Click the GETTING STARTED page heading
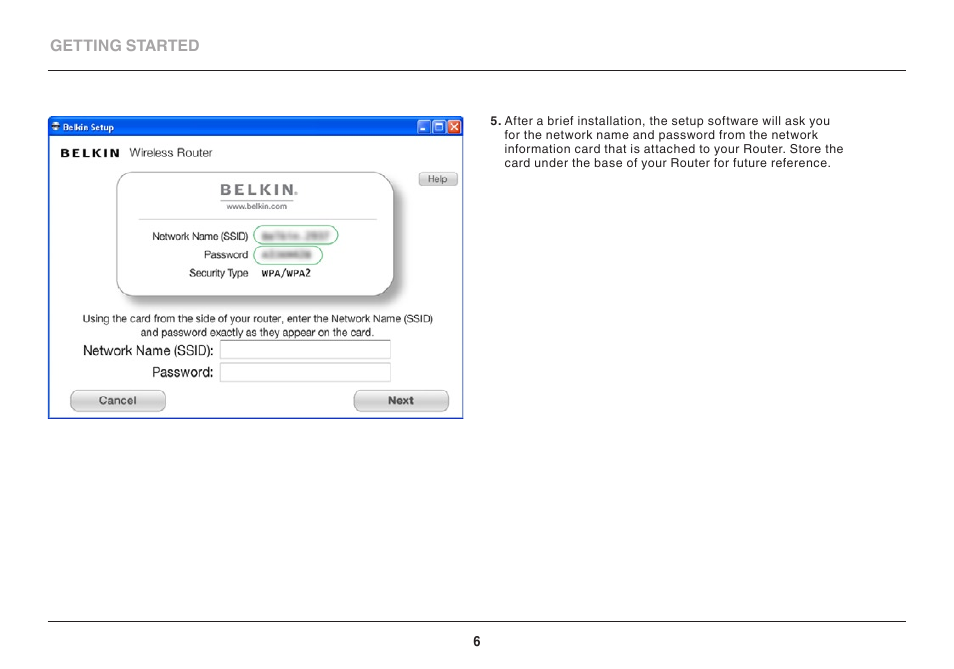This screenshot has width=954, height=669. point(125,46)
